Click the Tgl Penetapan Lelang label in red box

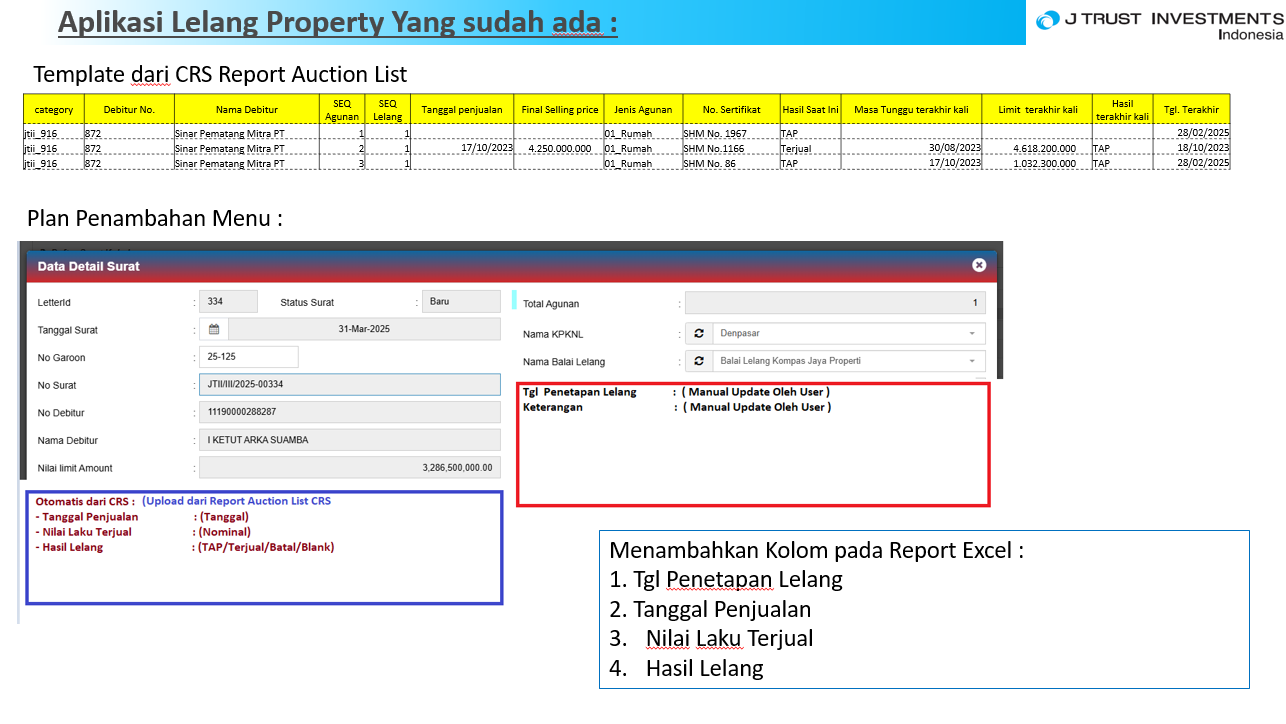pyautogui.click(x=580, y=392)
